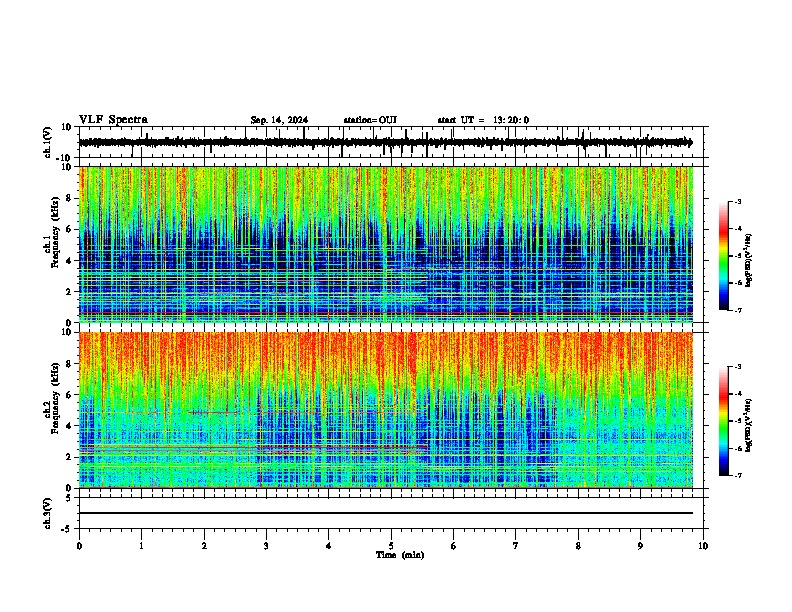Click the ch.2 spectrogram panel

click(x=385, y=410)
